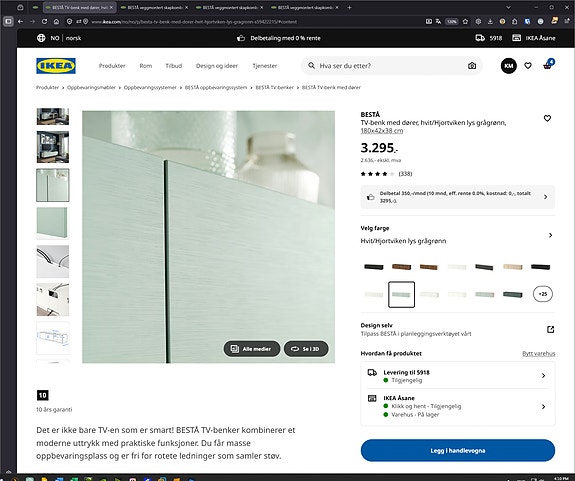Open the Rom menu

click(146, 66)
